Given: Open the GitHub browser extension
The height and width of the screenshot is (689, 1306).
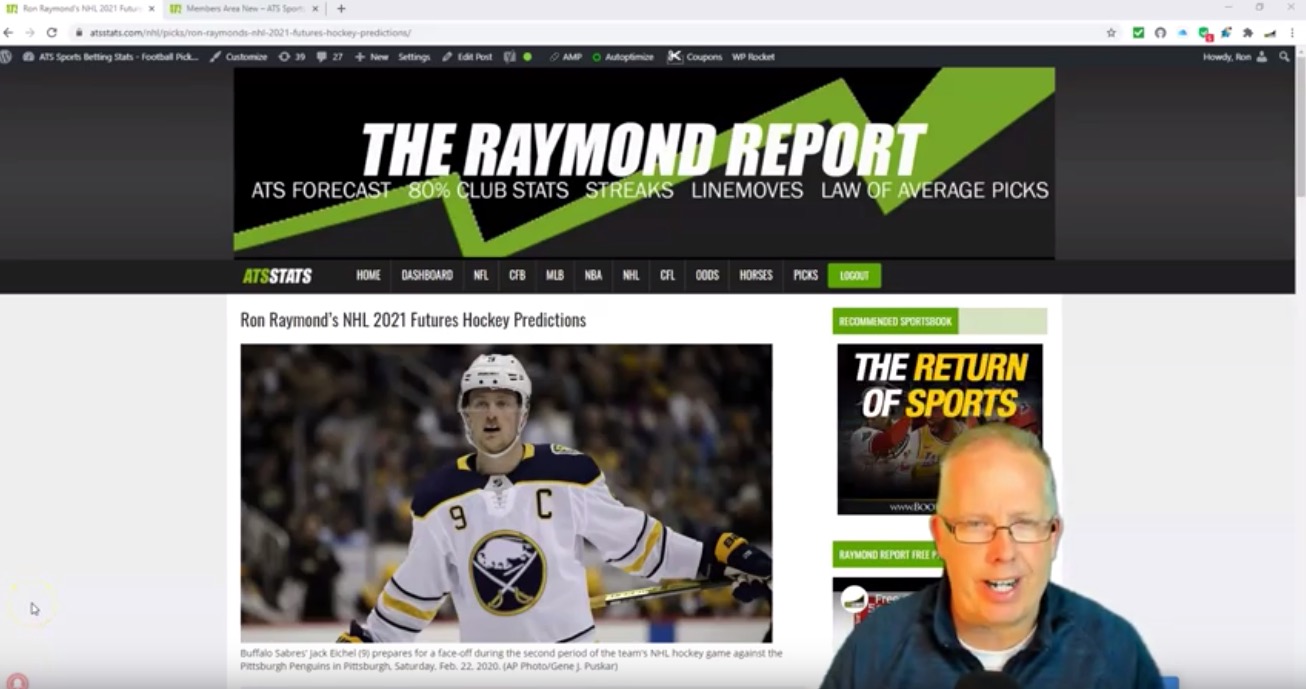Looking at the screenshot, I should click(x=1160, y=32).
